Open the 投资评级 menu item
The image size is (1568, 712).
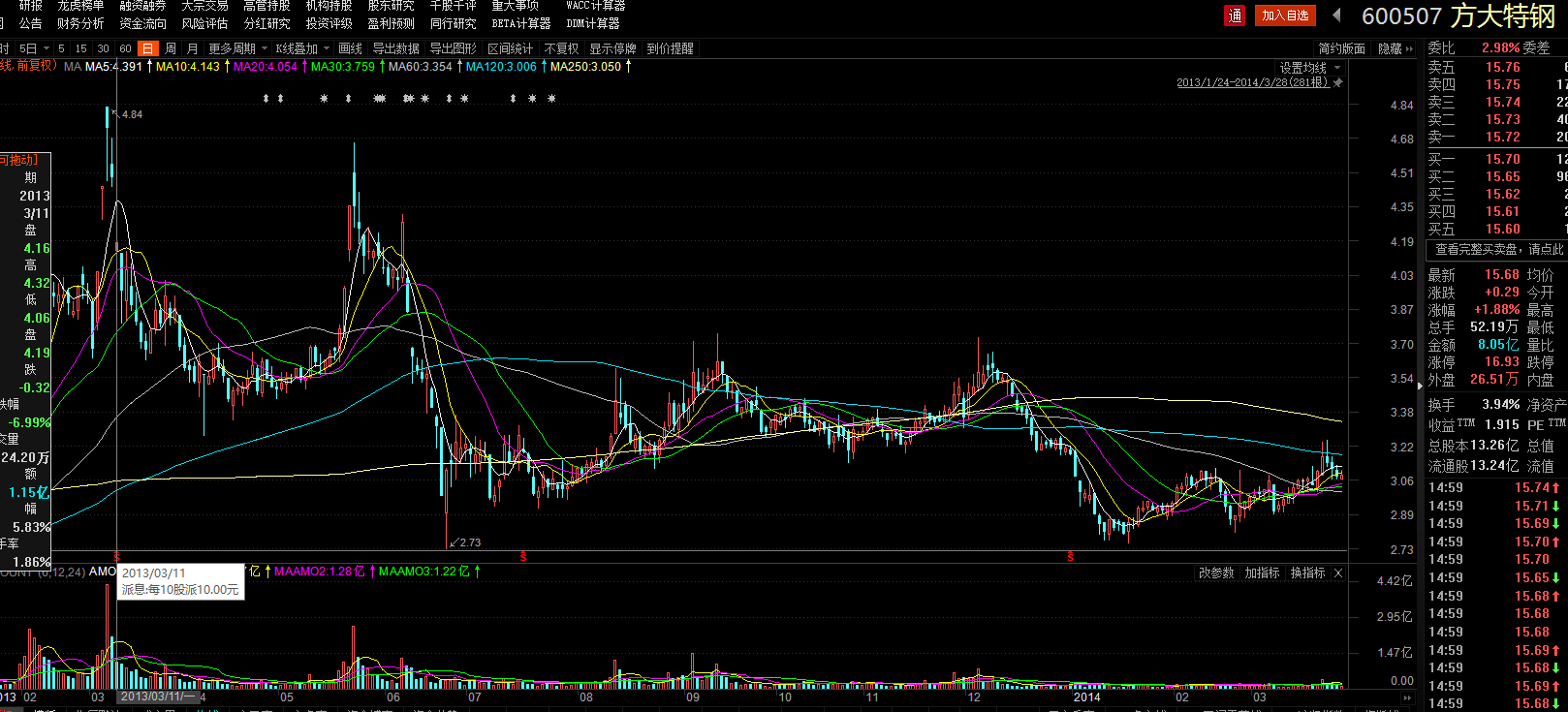[x=329, y=23]
